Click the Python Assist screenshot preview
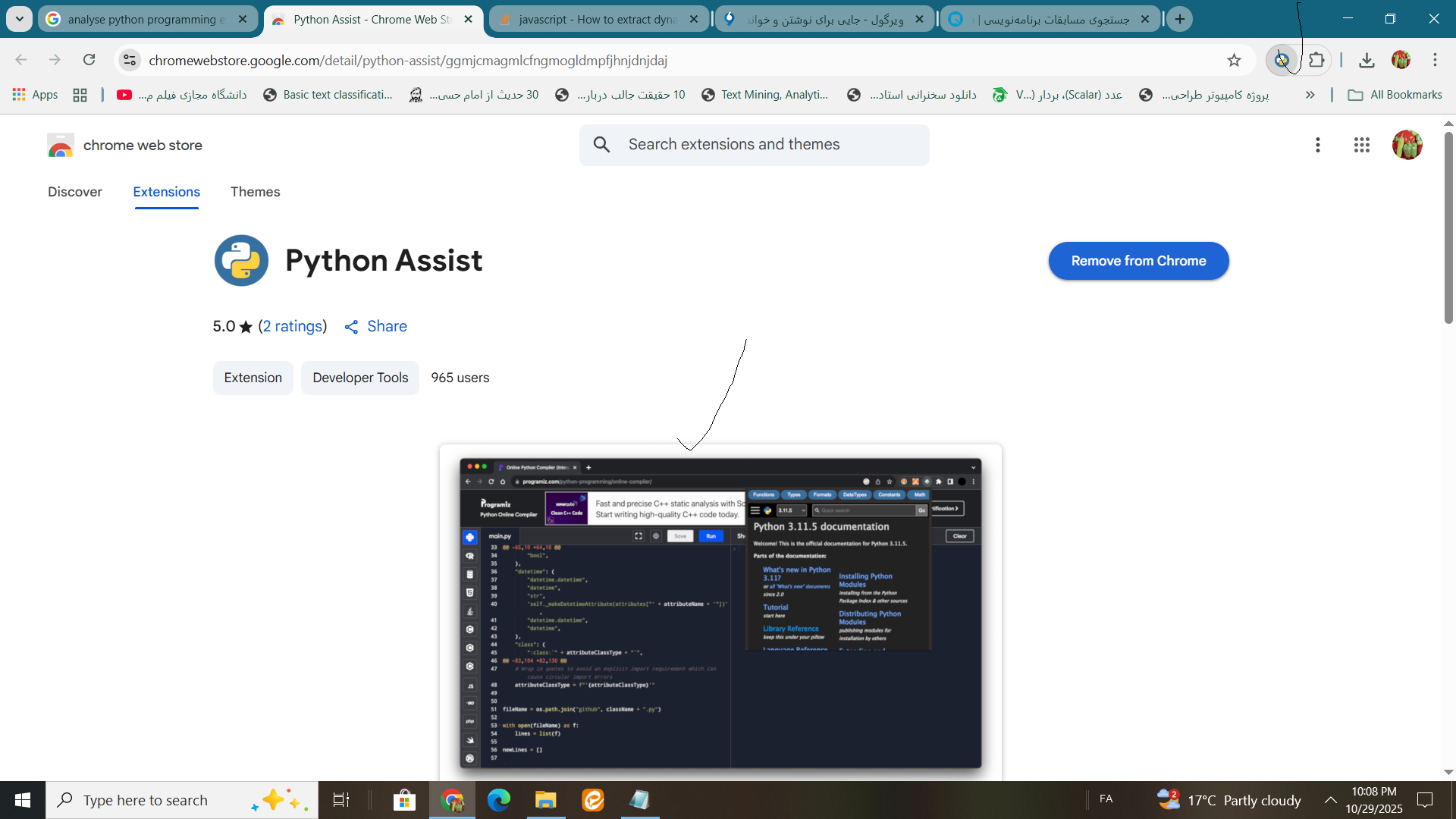Viewport: 1456px width, 819px height. [720, 613]
